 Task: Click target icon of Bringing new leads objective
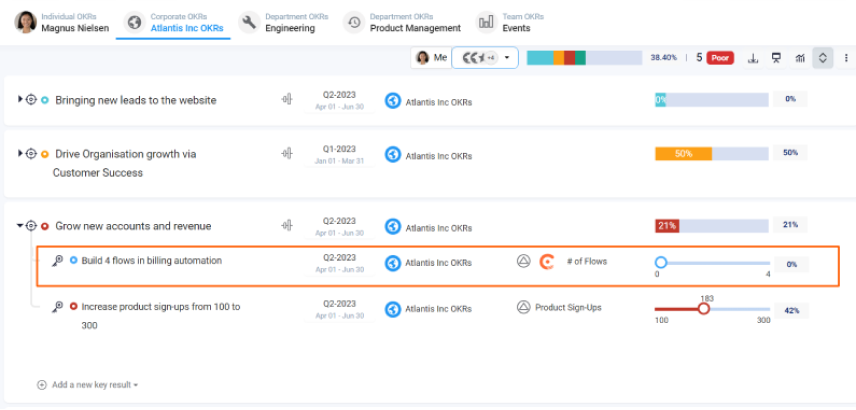(31, 100)
